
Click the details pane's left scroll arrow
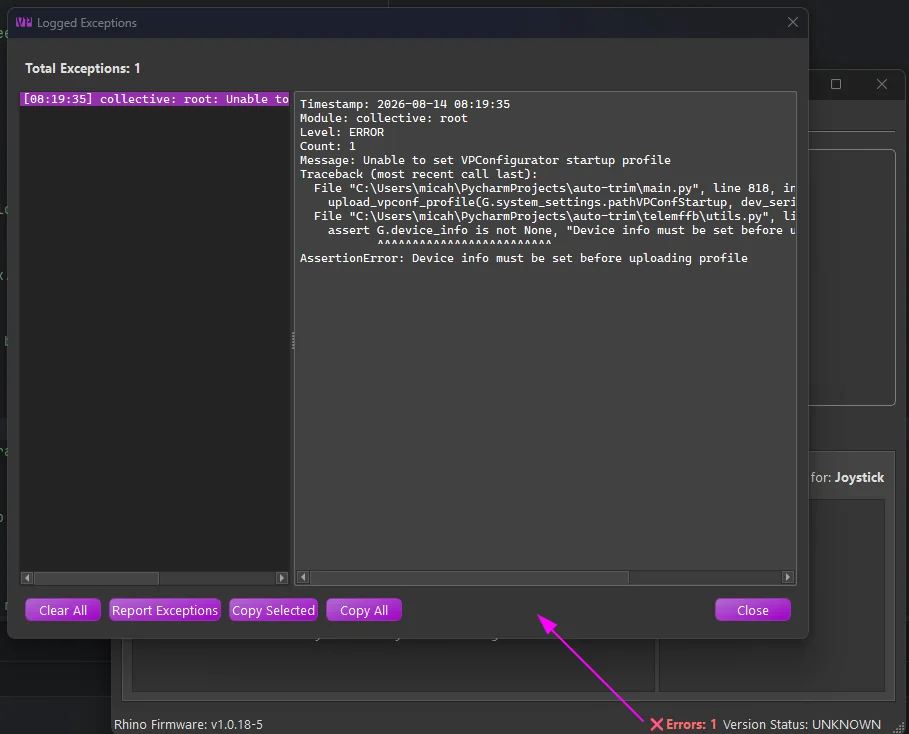click(303, 577)
